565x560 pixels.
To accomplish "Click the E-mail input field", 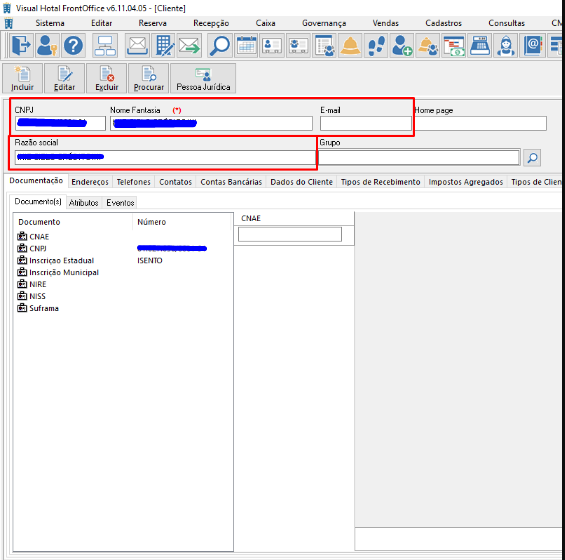I will 365,123.
